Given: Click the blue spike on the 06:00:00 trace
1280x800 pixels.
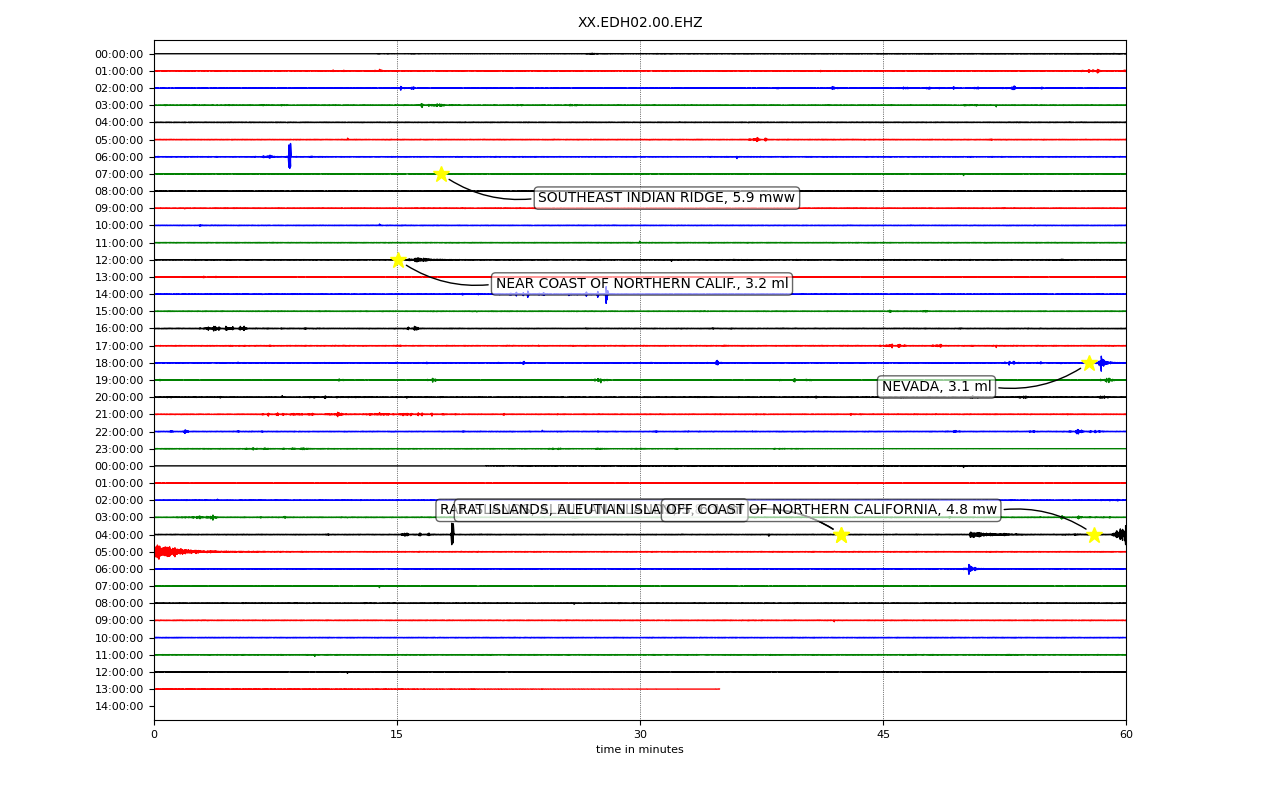Looking at the screenshot, I should 290,156.
